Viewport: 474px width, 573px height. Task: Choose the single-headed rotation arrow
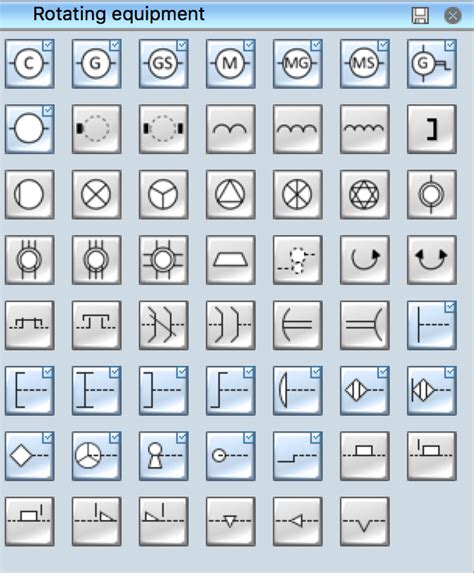[365, 260]
